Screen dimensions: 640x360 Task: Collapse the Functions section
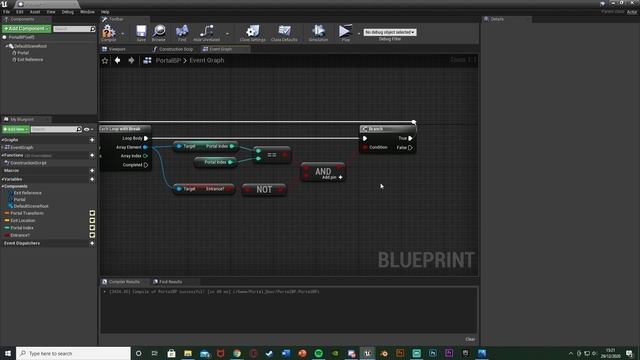(x=3, y=156)
